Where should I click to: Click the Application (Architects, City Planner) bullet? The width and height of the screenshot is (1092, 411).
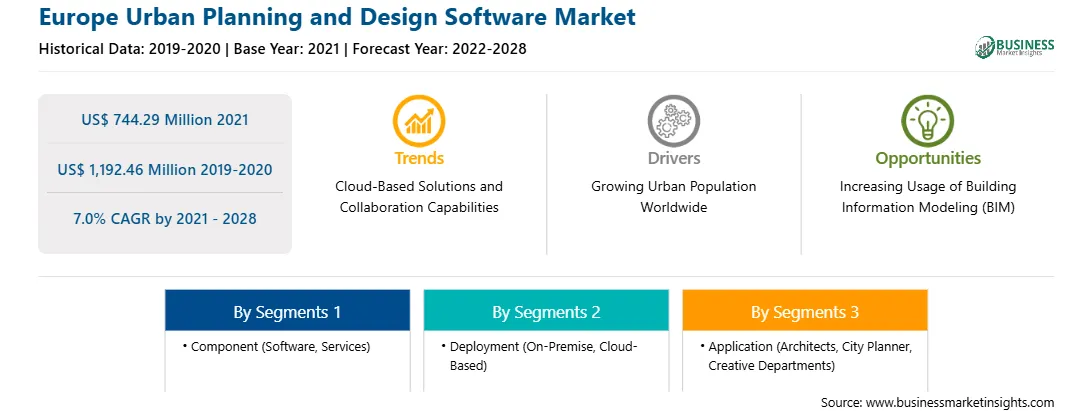(811, 355)
